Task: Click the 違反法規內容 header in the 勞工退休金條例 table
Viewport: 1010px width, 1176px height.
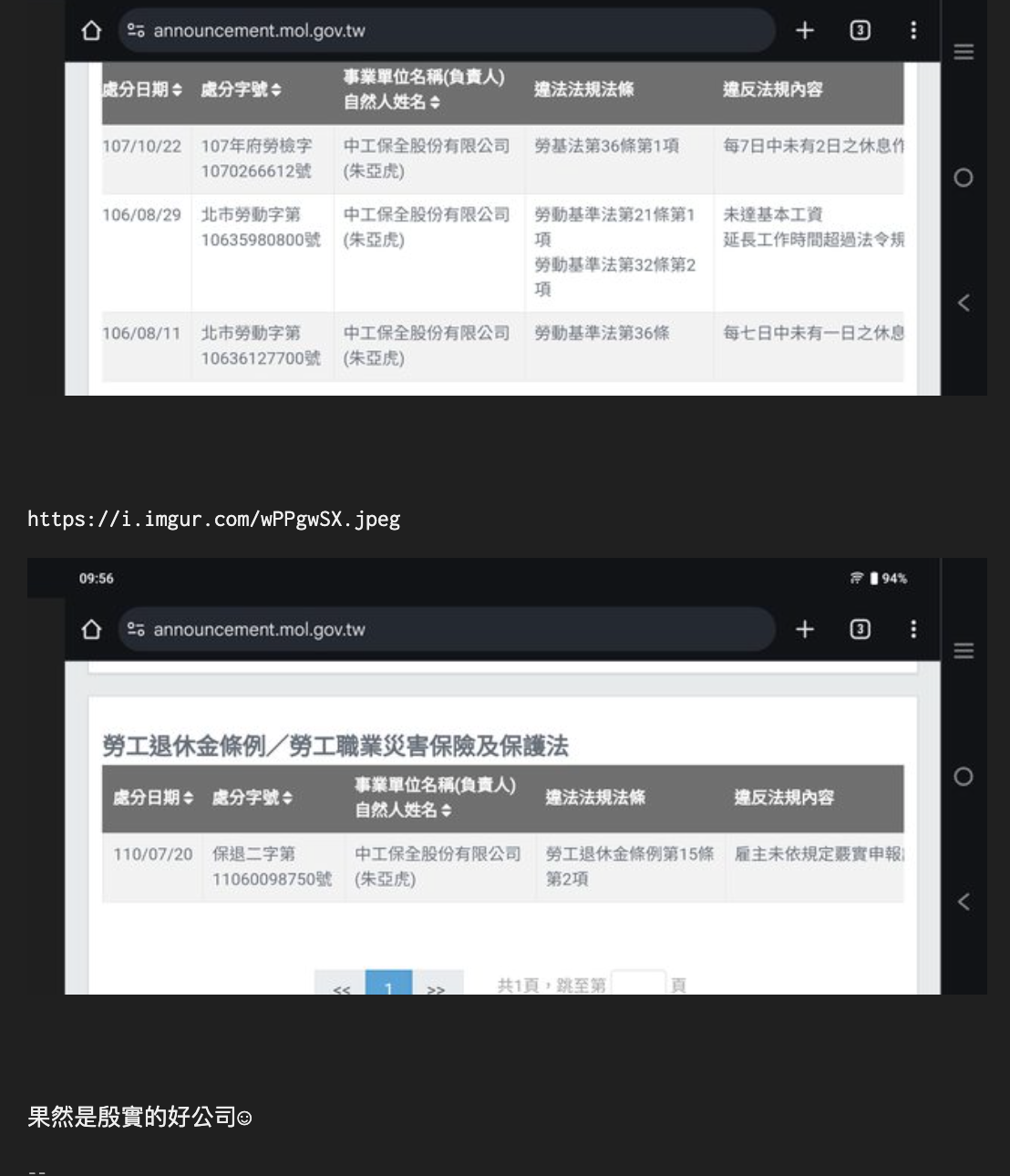Action: click(x=784, y=799)
